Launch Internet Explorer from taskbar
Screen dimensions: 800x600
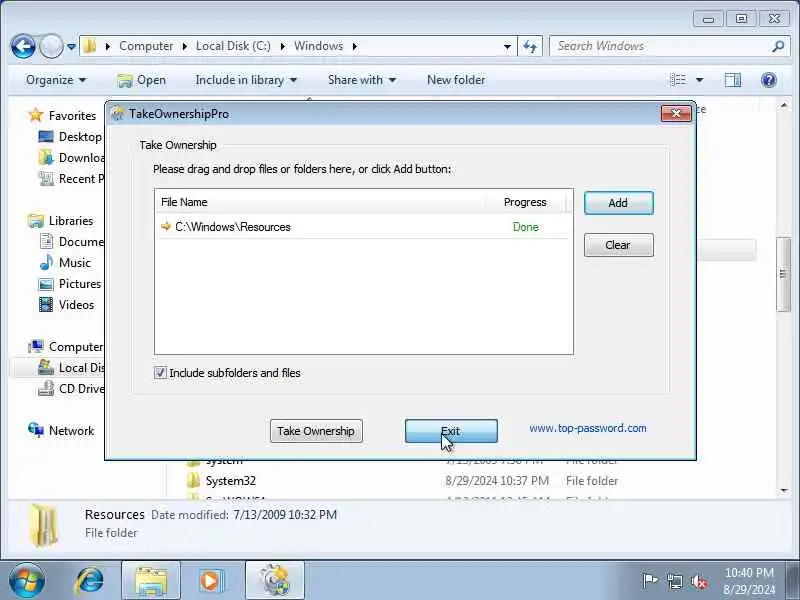90,581
